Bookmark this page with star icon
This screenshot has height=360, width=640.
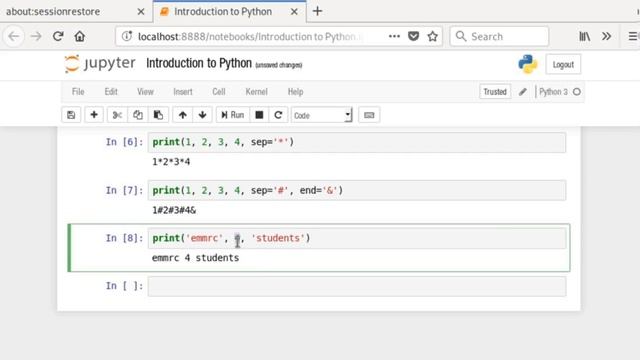433,36
